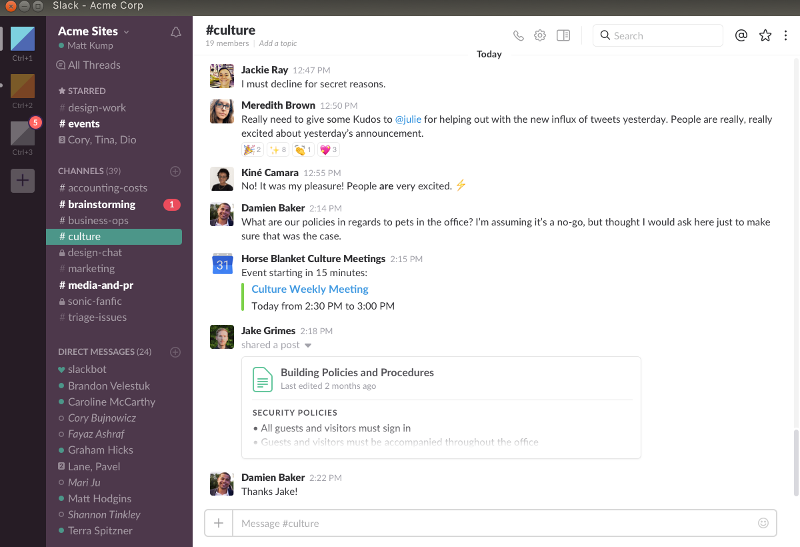800x547 pixels.
Task: Open emoji picker in message box
Action: tap(763, 523)
